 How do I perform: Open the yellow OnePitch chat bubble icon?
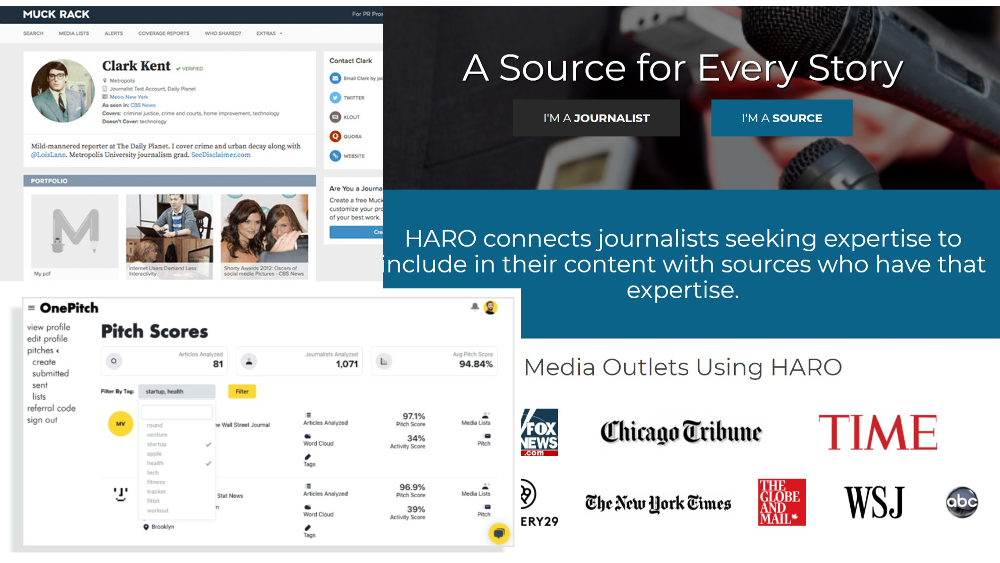[x=499, y=533]
